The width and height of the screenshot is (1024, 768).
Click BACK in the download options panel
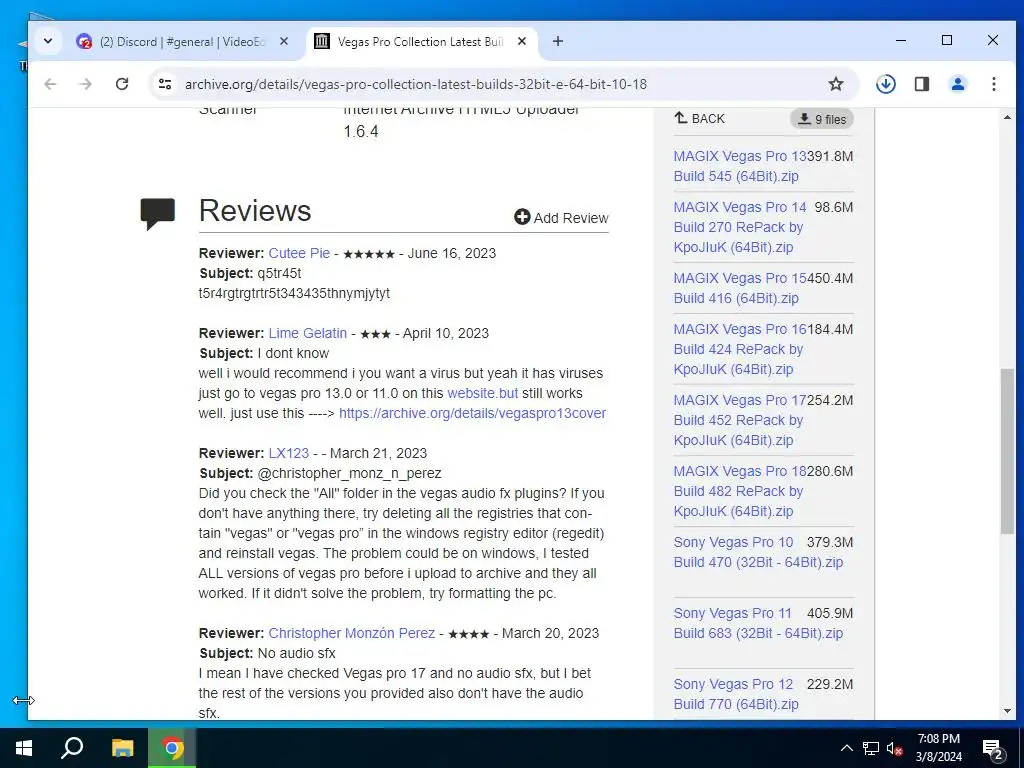coord(699,118)
